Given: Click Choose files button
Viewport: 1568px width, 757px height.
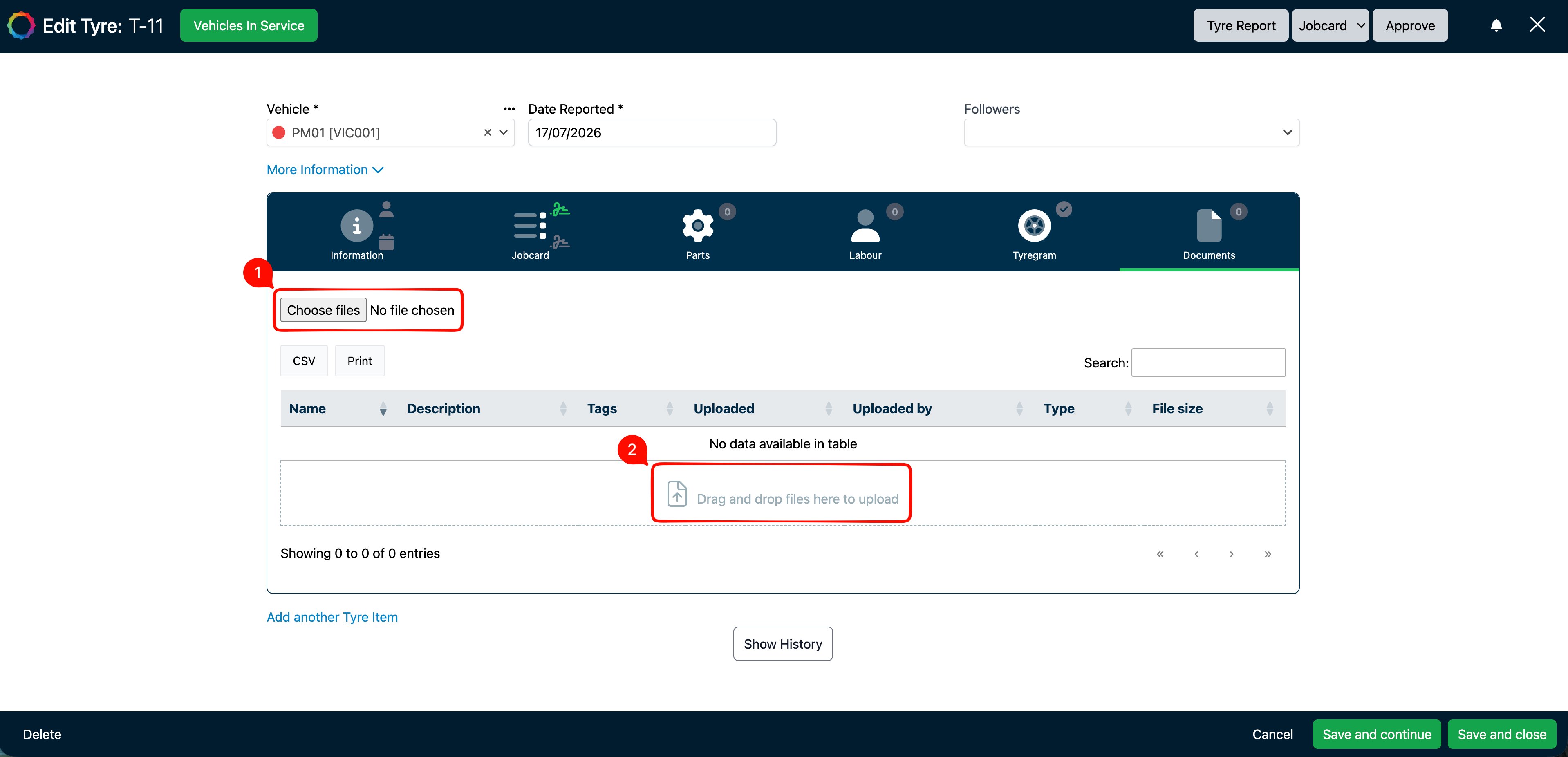Looking at the screenshot, I should (323, 310).
